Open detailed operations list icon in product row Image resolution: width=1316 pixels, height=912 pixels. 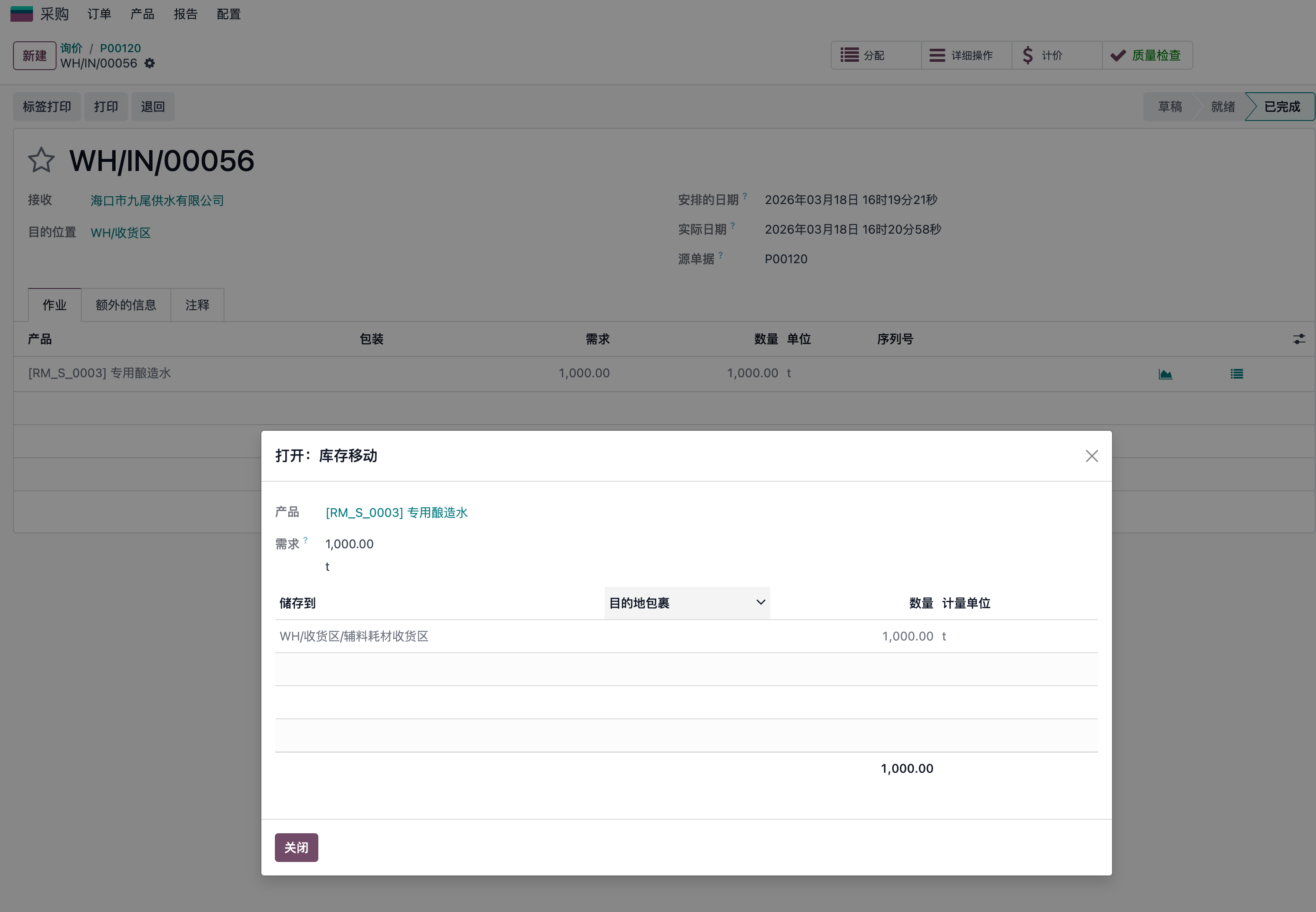[1236, 374]
